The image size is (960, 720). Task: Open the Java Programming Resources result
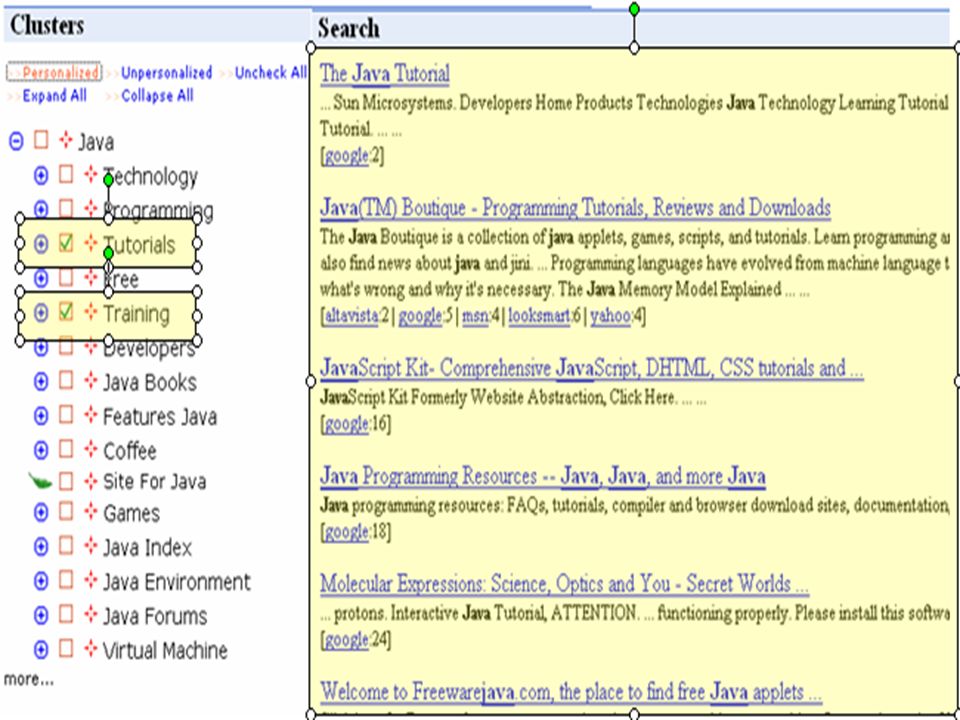tap(542, 476)
